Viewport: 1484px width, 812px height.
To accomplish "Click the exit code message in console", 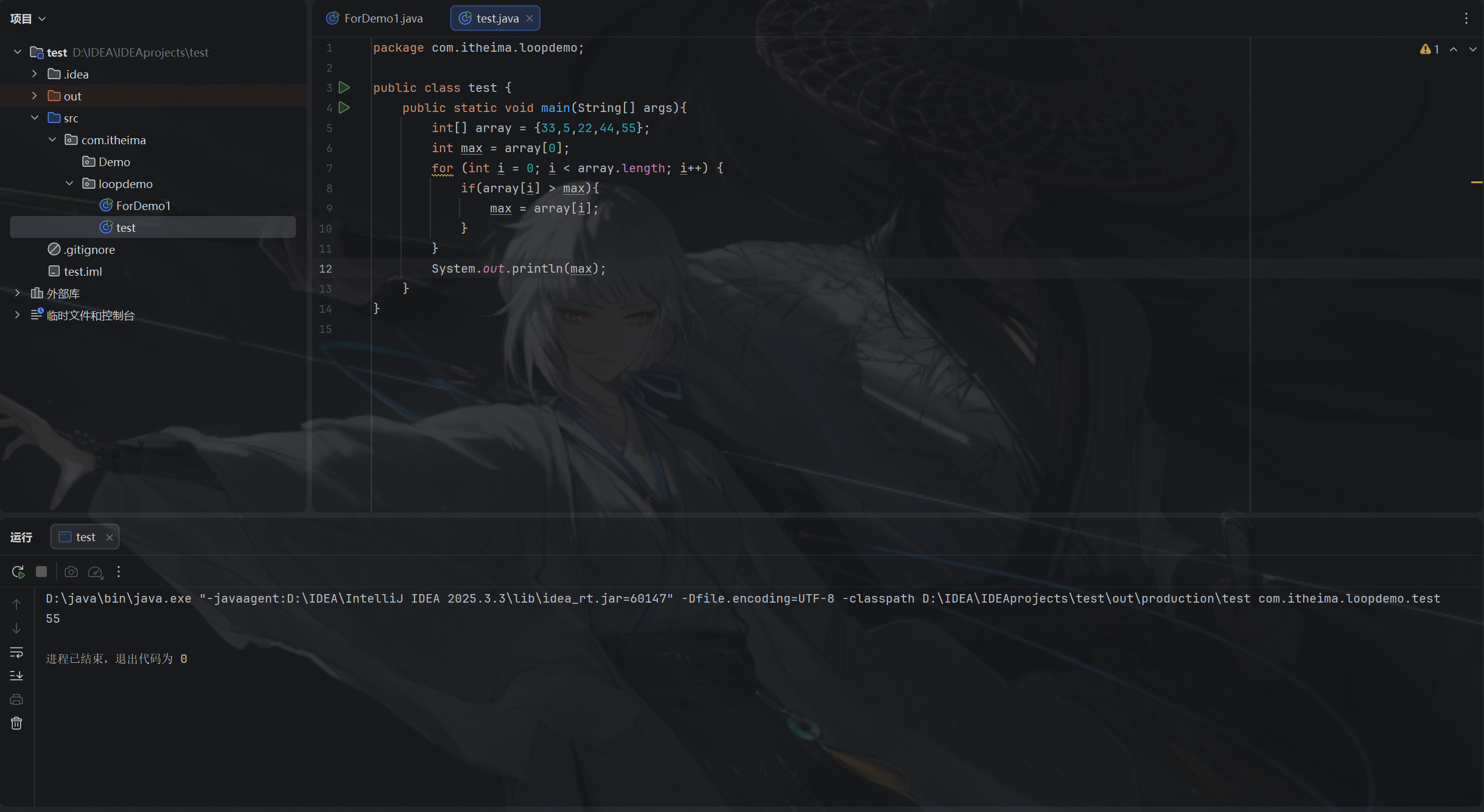I will pyautogui.click(x=116, y=659).
